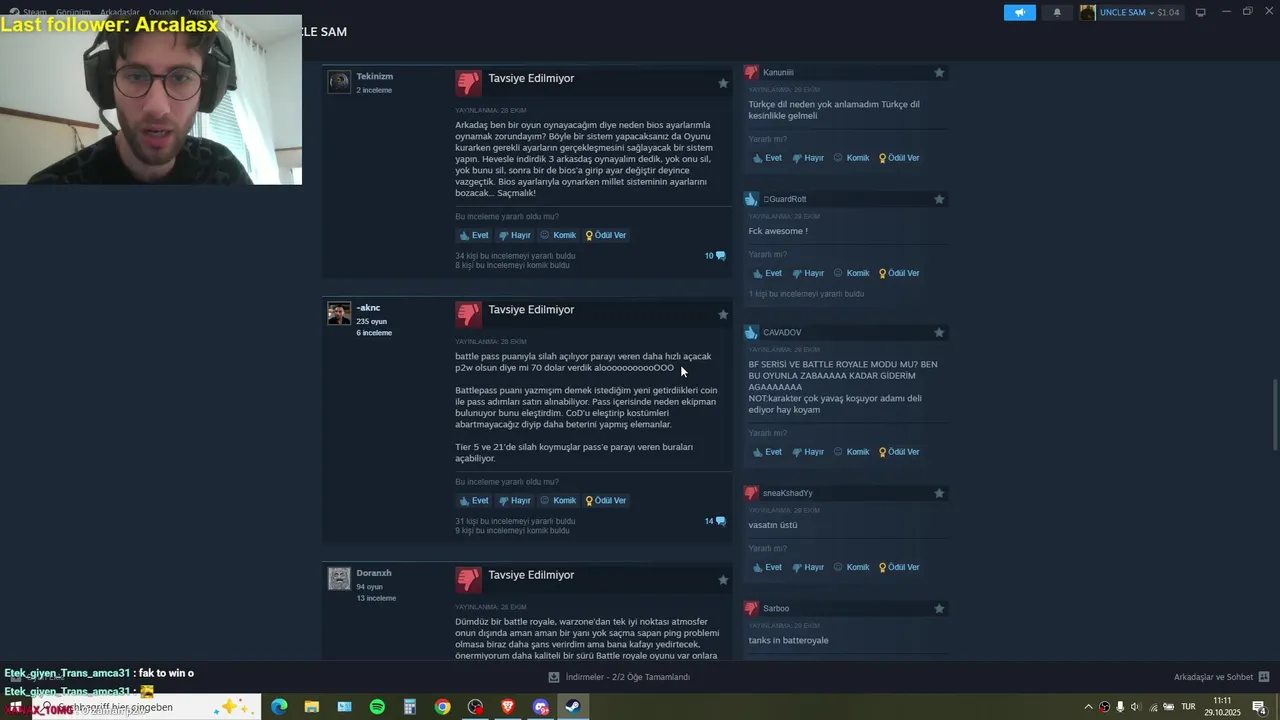The height and width of the screenshot is (720, 1280).
Task: Open Kanuniiii's profile name
Action: (x=778, y=72)
